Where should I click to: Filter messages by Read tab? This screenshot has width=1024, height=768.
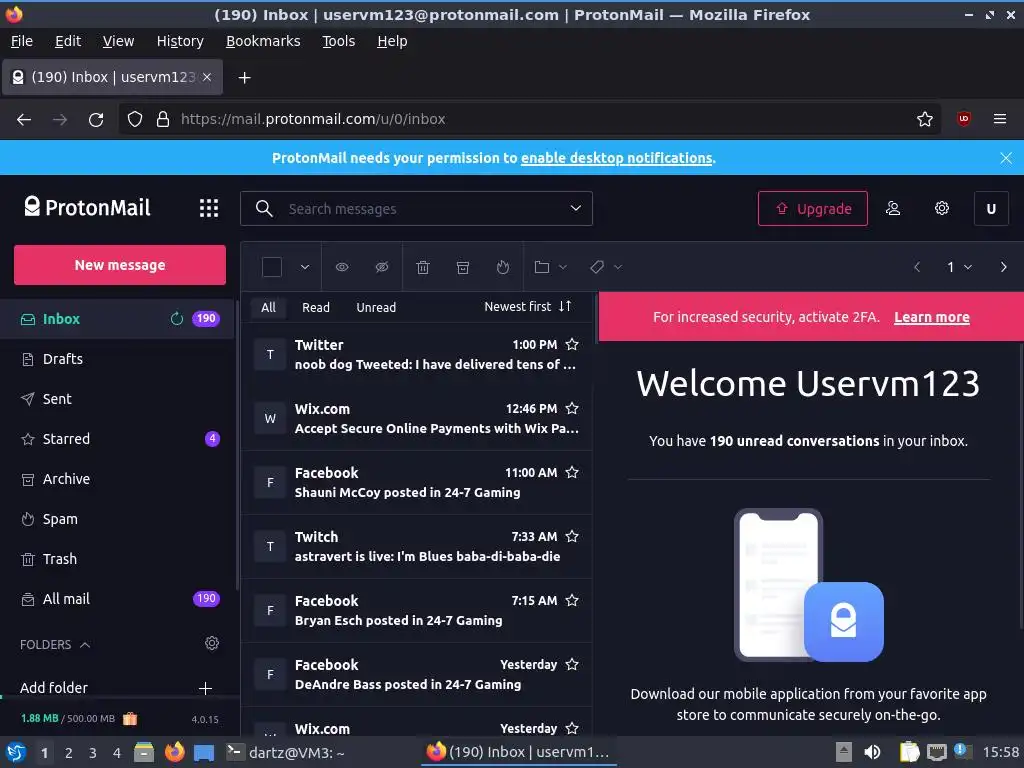(x=315, y=308)
